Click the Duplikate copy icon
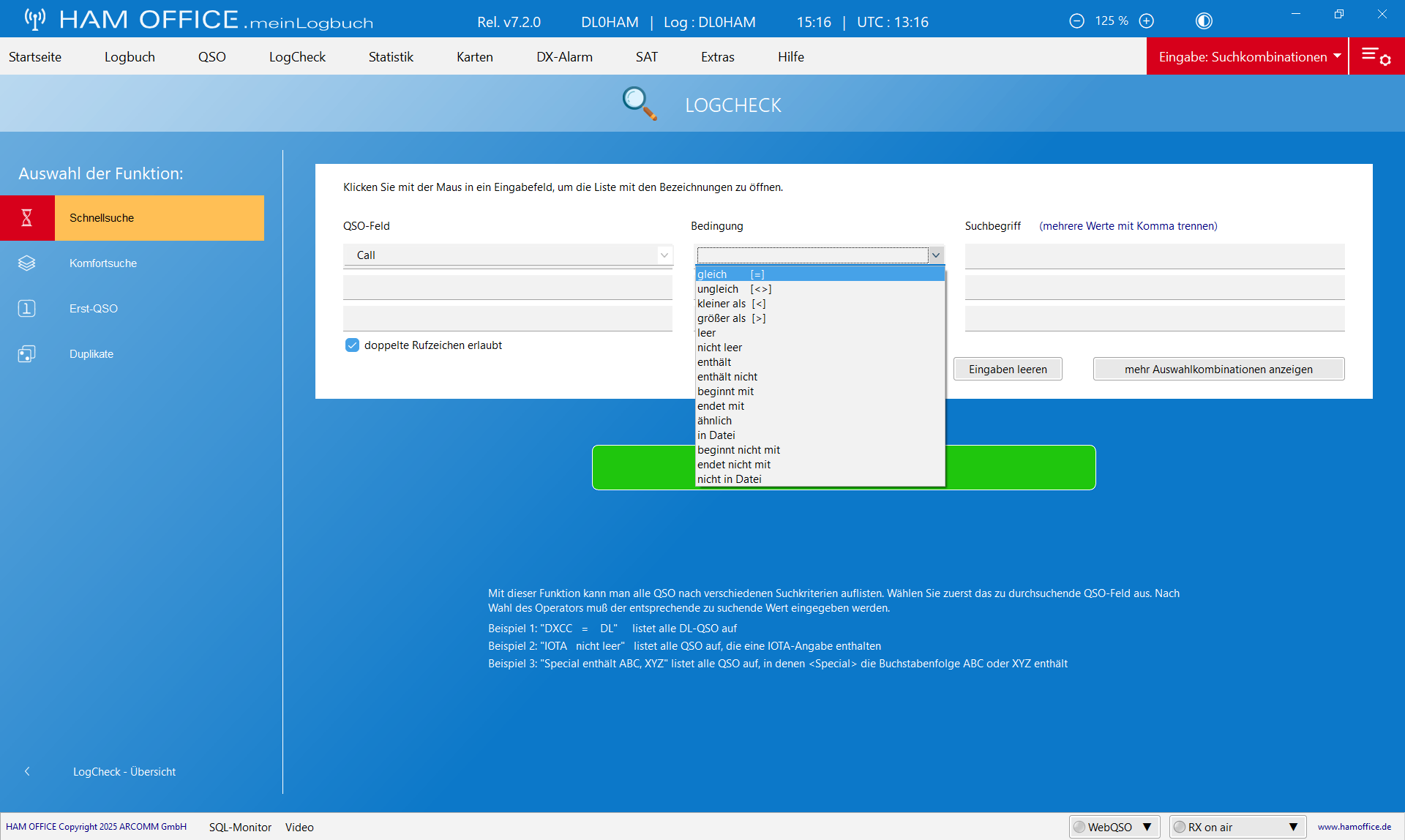1405x840 pixels. tap(27, 354)
